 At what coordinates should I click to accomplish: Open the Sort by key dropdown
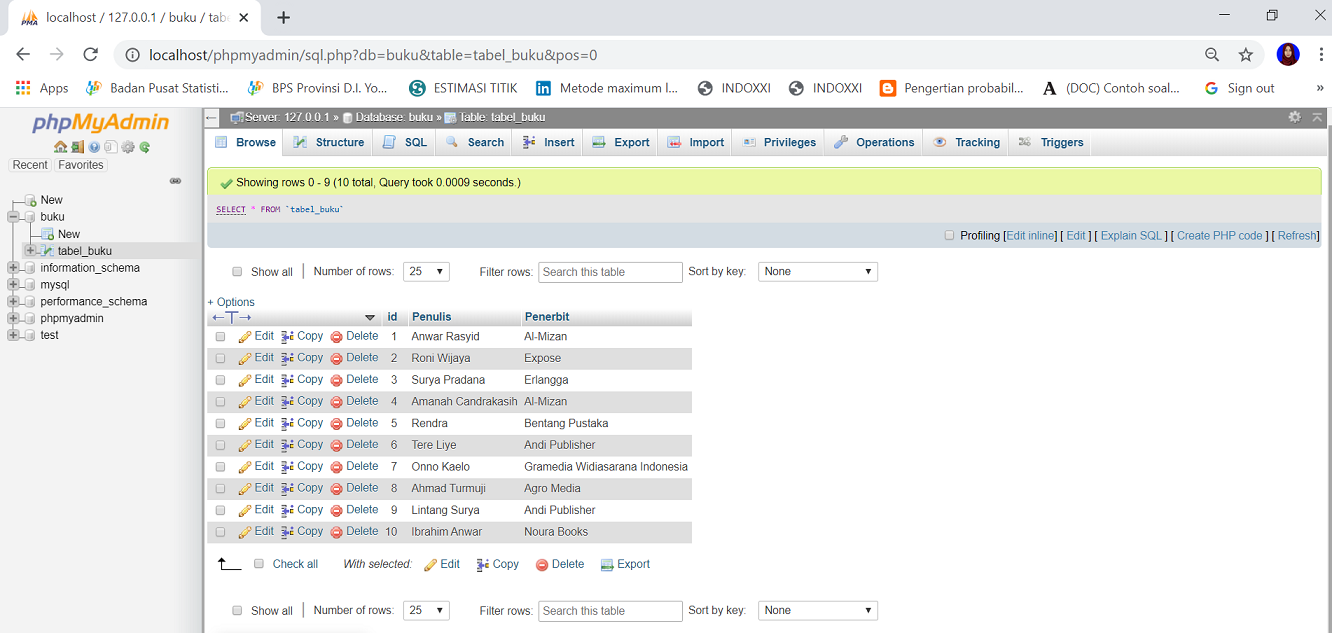point(817,271)
